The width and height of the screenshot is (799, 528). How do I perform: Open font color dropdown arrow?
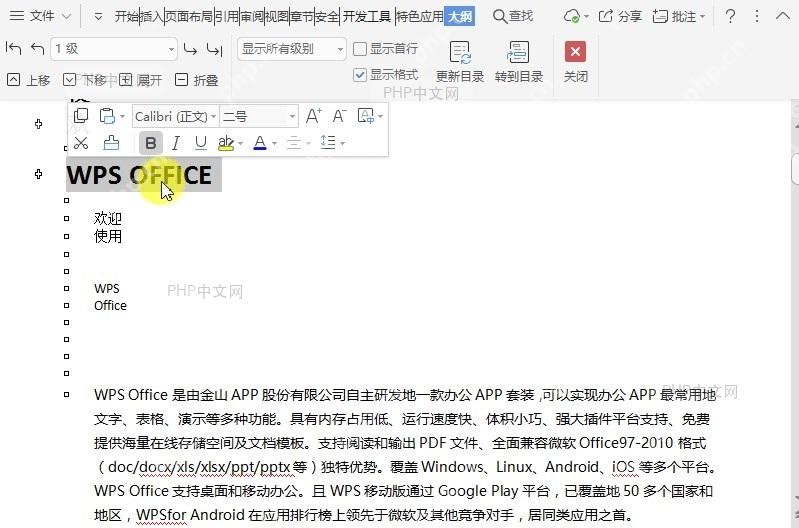tap(274, 144)
